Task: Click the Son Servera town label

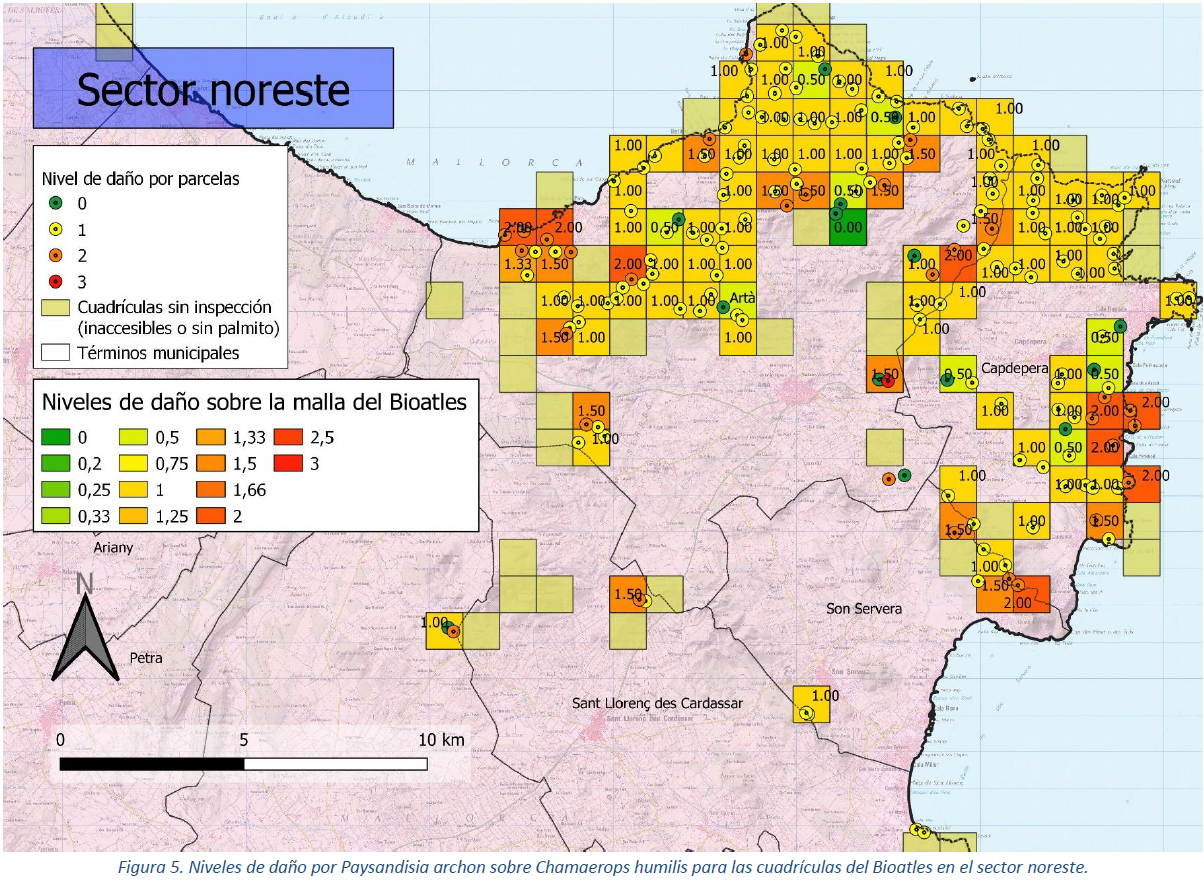Action: point(863,608)
